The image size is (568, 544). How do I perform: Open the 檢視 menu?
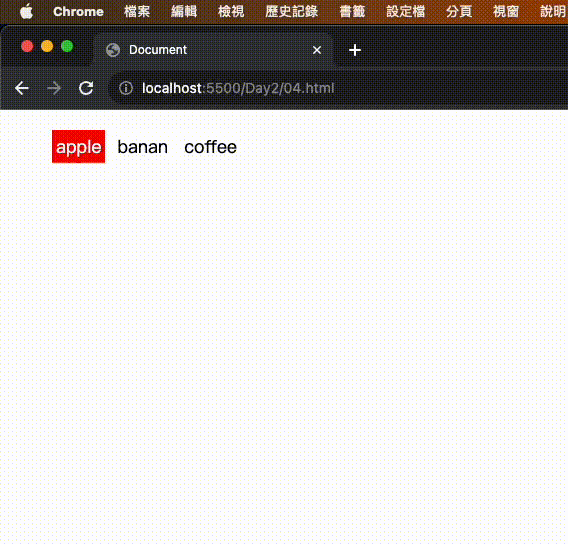(231, 12)
